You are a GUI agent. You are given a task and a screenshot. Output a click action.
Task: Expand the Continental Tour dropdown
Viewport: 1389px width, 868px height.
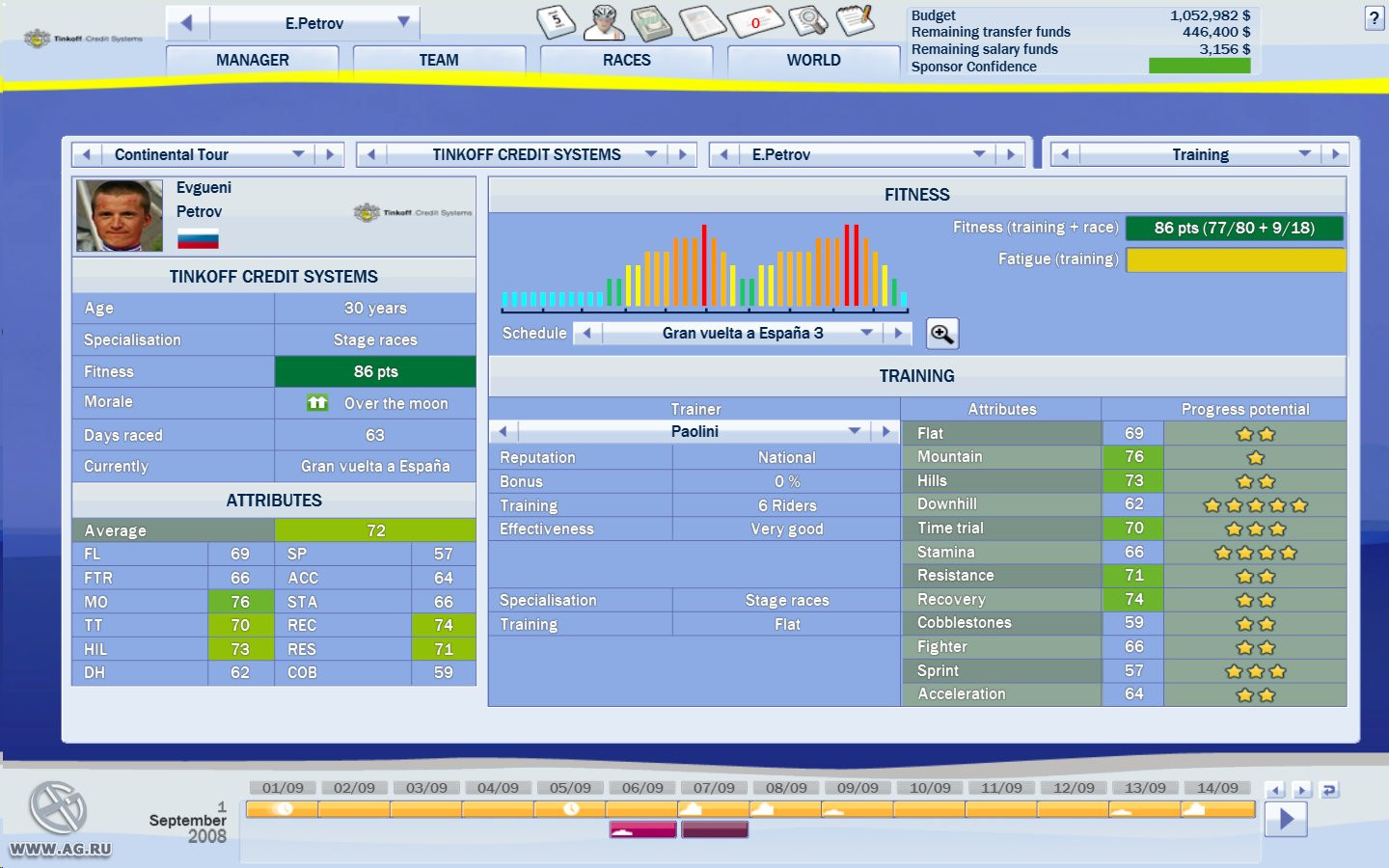[x=298, y=154]
